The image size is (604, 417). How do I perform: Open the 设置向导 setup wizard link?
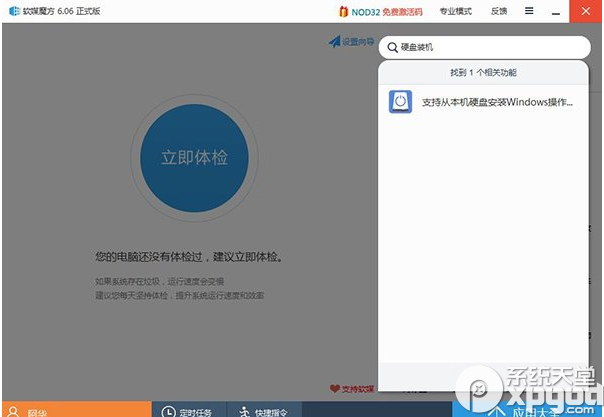tap(358, 42)
